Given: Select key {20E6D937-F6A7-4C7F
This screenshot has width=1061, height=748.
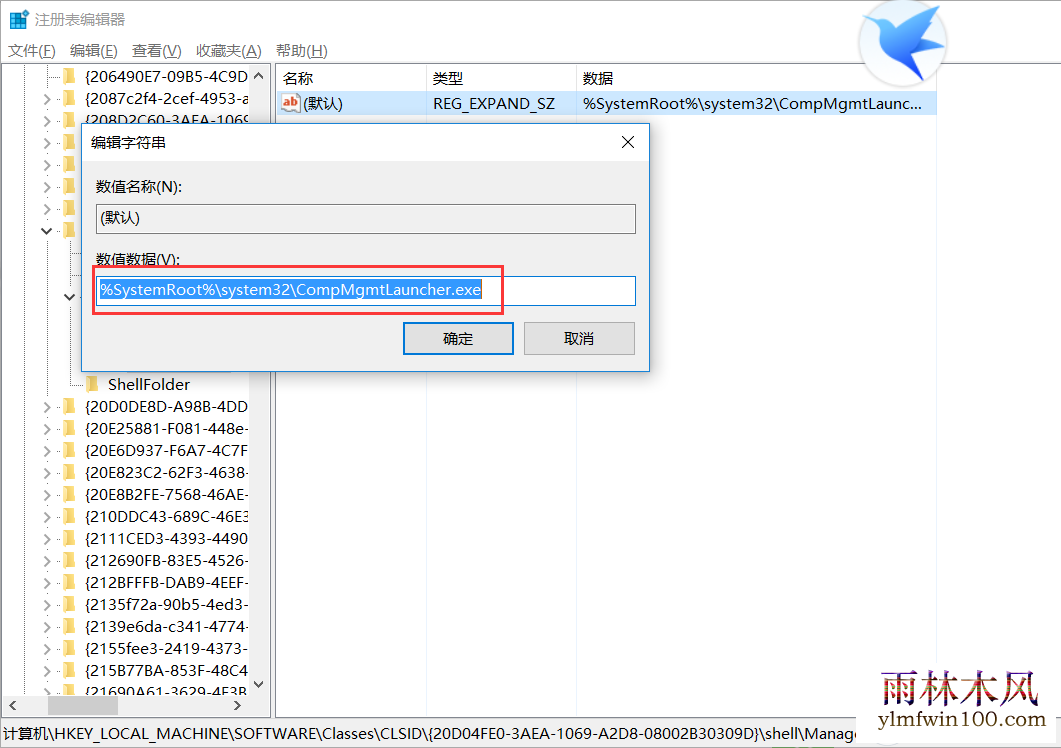Looking at the screenshot, I should click(x=166, y=451).
